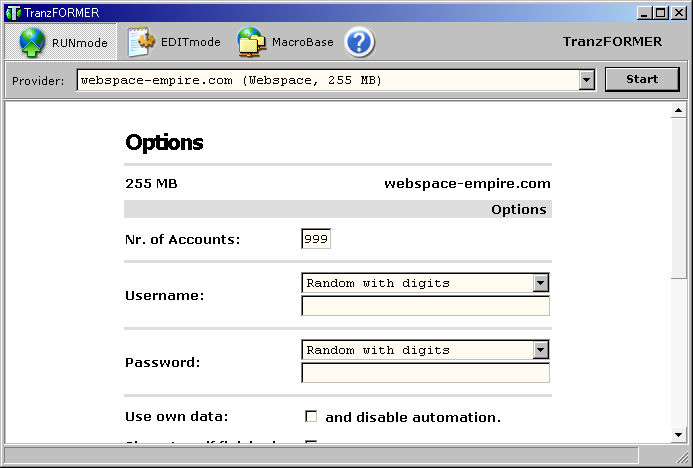Click the RUNmode globe icon
Image resolution: width=693 pixels, height=468 pixels.
click(x=32, y=42)
